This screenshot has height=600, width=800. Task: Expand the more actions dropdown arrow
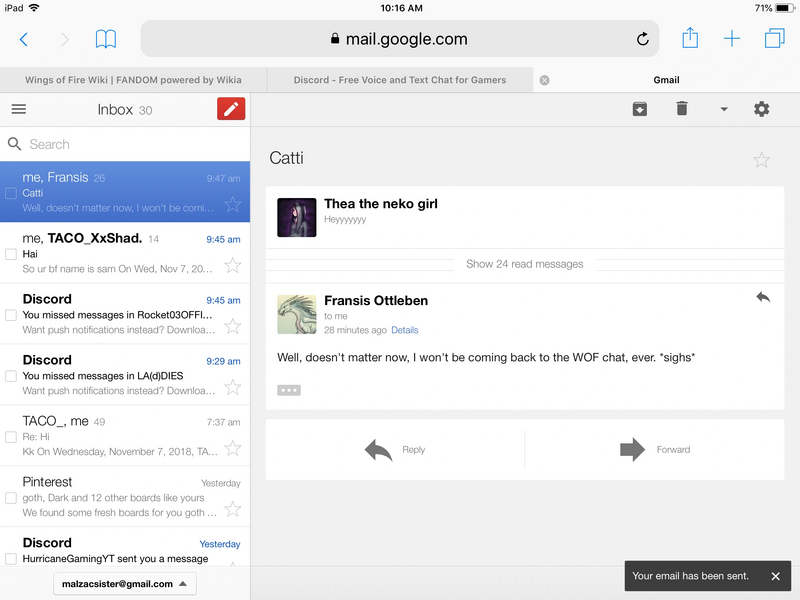[724, 109]
